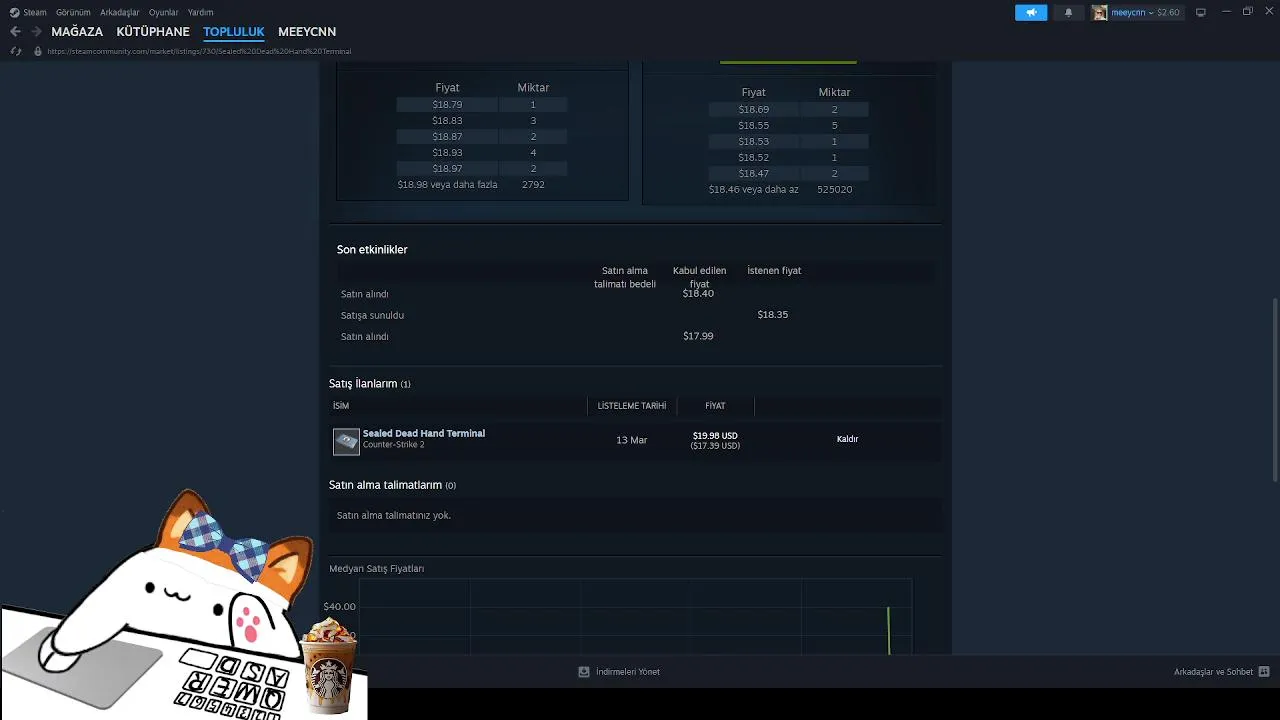The height and width of the screenshot is (720, 1280).
Task: Click Sealed Dead Hand Terminal item thumbnail
Action: point(346,441)
